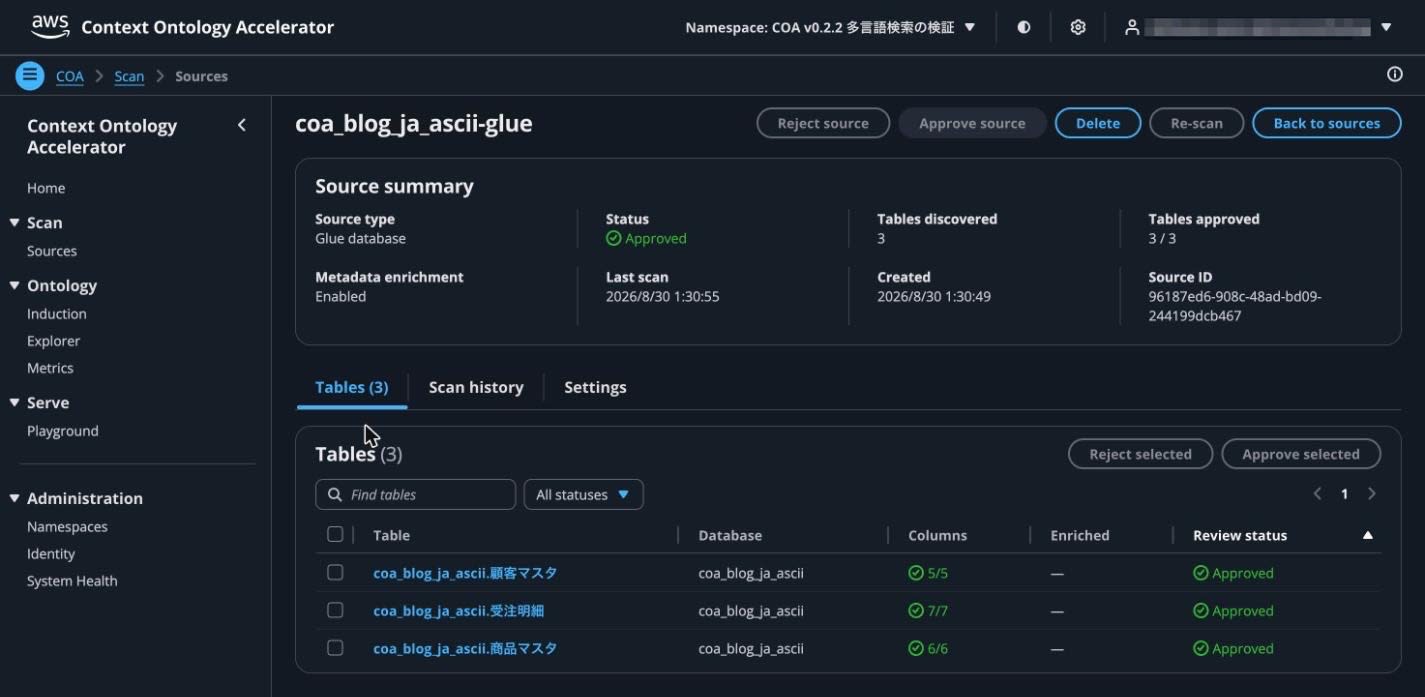Click the green Approved status check icon in summary
Screen dimensions: 1425x697
pos(614,238)
